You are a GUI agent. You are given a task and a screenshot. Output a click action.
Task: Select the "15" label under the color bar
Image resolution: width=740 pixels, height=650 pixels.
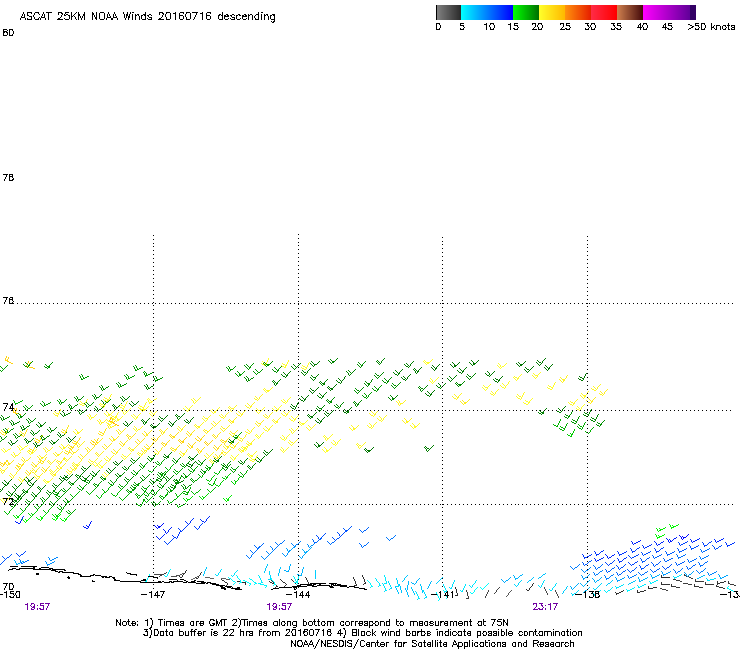coord(513,27)
